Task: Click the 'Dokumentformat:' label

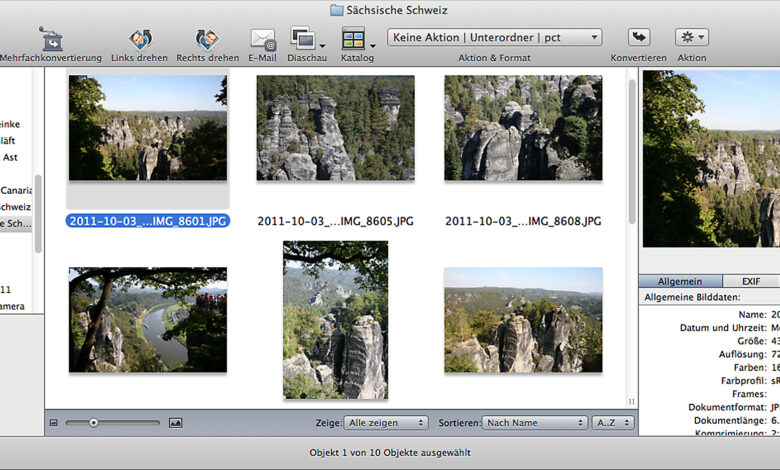Action: 728,407
